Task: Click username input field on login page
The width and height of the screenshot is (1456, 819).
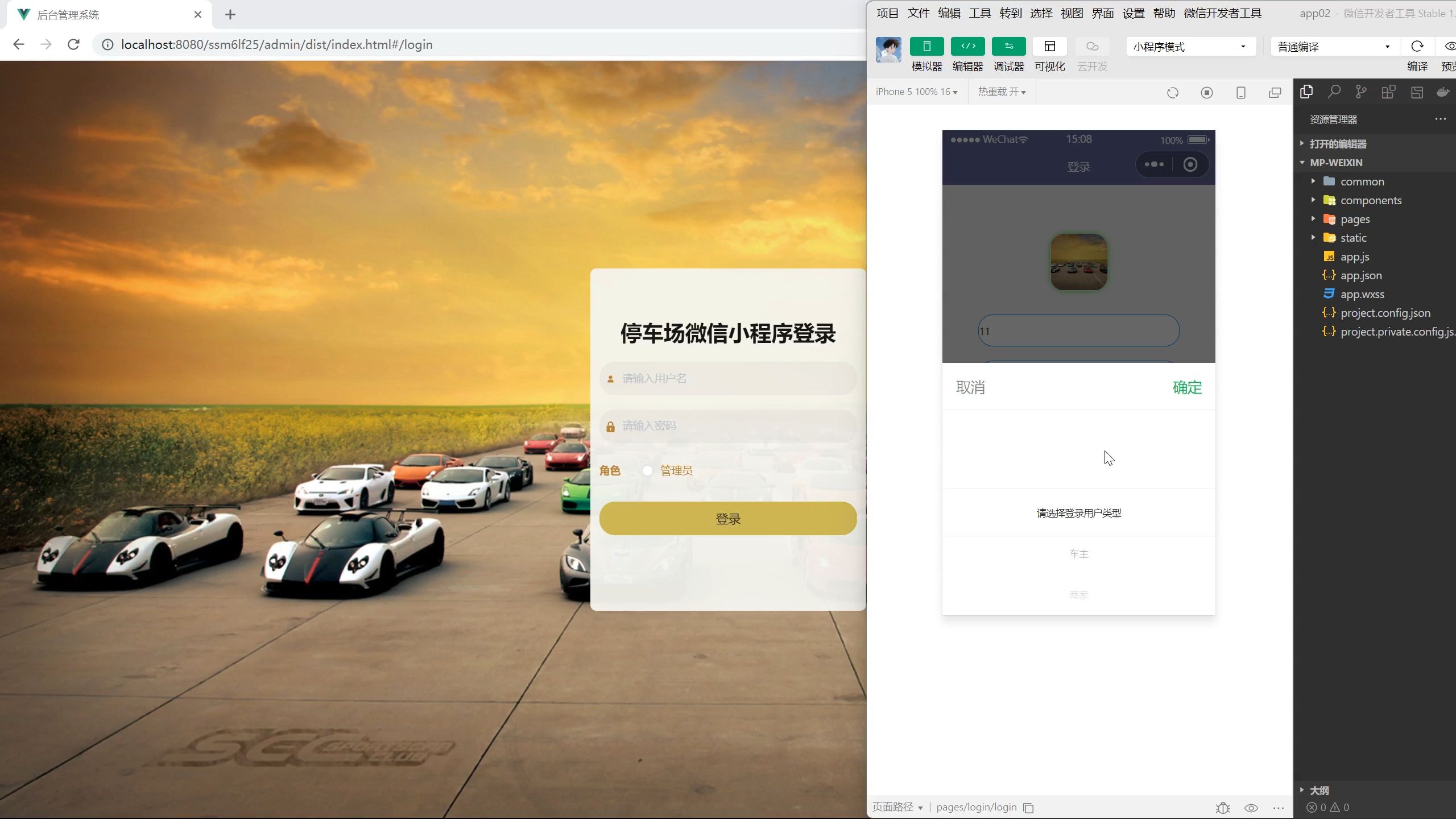Action: pos(727,378)
